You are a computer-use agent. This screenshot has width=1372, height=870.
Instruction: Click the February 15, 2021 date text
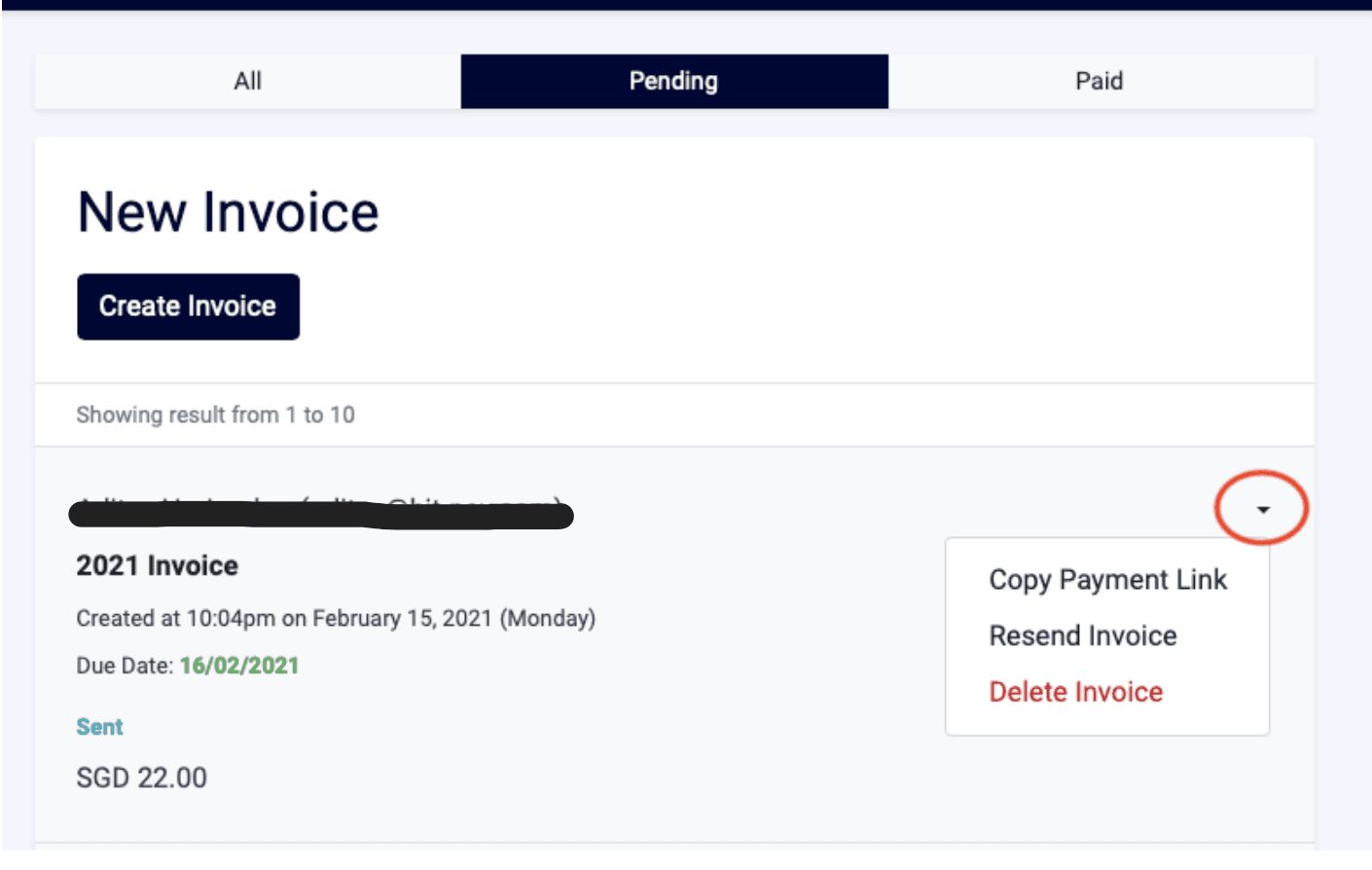(x=402, y=618)
